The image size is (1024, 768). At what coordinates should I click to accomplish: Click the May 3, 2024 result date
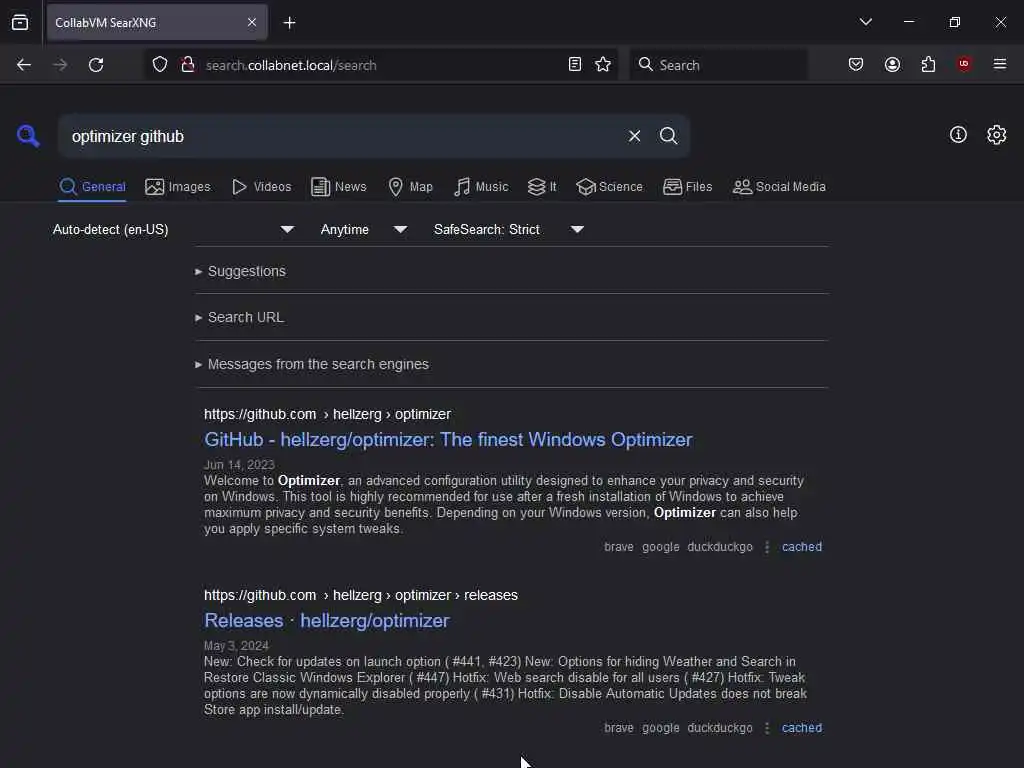pyautogui.click(x=236, y=645)
